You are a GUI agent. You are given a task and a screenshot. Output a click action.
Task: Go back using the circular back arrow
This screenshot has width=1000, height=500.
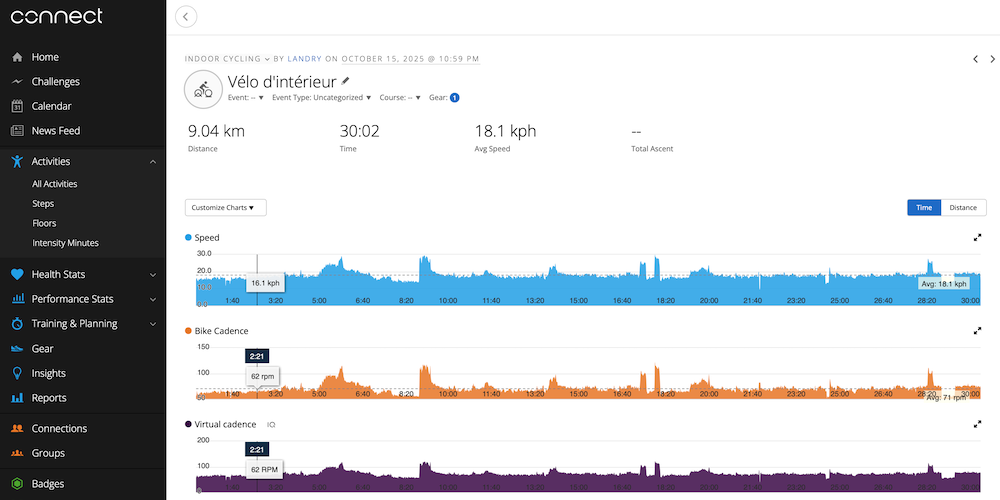click(x=186, y=17)
